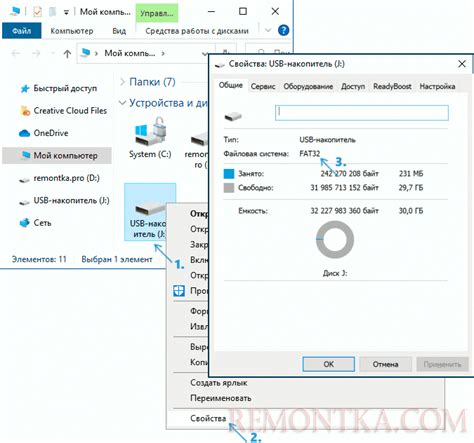The height and width of the screenshot is (443, 474).
Task: Choose Переименовать in the context menu
Action: click(x=221, y=398)
